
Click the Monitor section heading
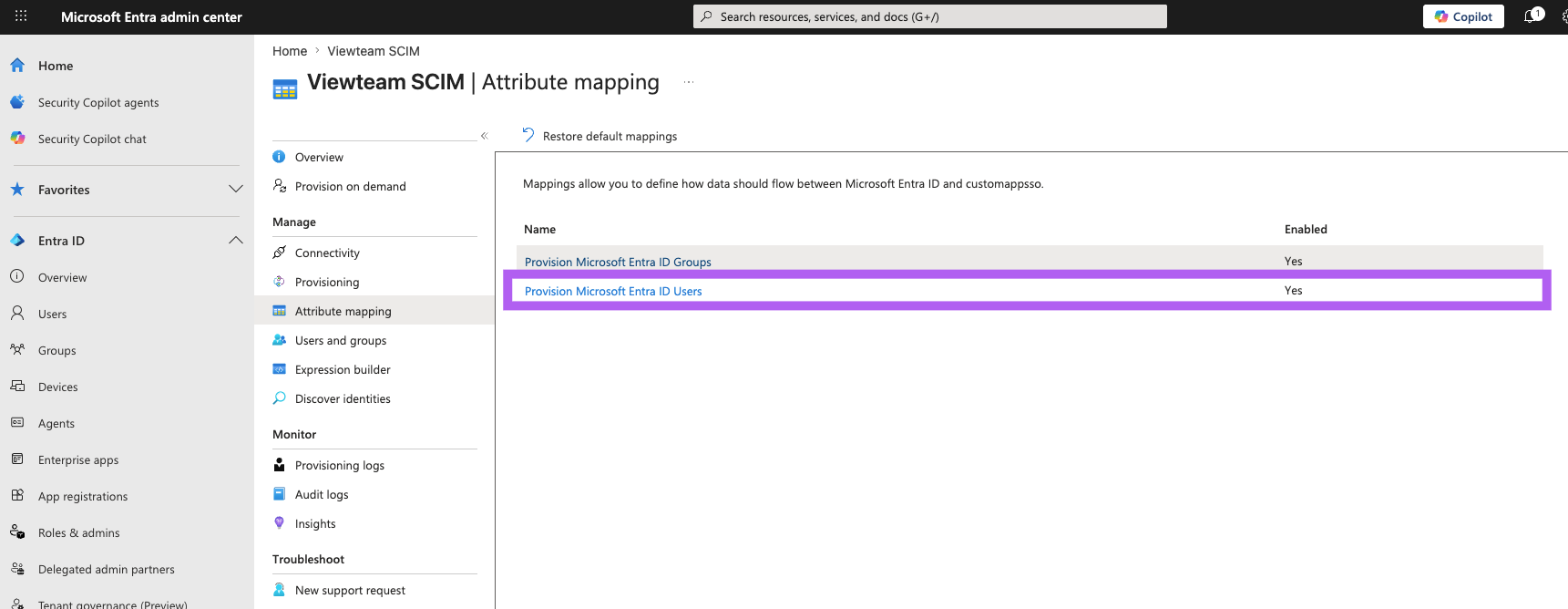(294, 434)
